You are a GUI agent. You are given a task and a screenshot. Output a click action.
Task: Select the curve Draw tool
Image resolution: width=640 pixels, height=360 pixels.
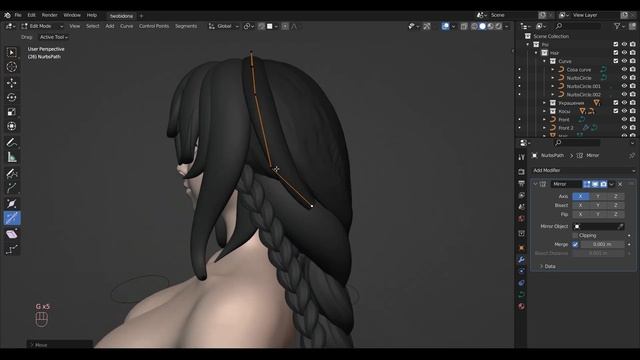coord(11,173)
